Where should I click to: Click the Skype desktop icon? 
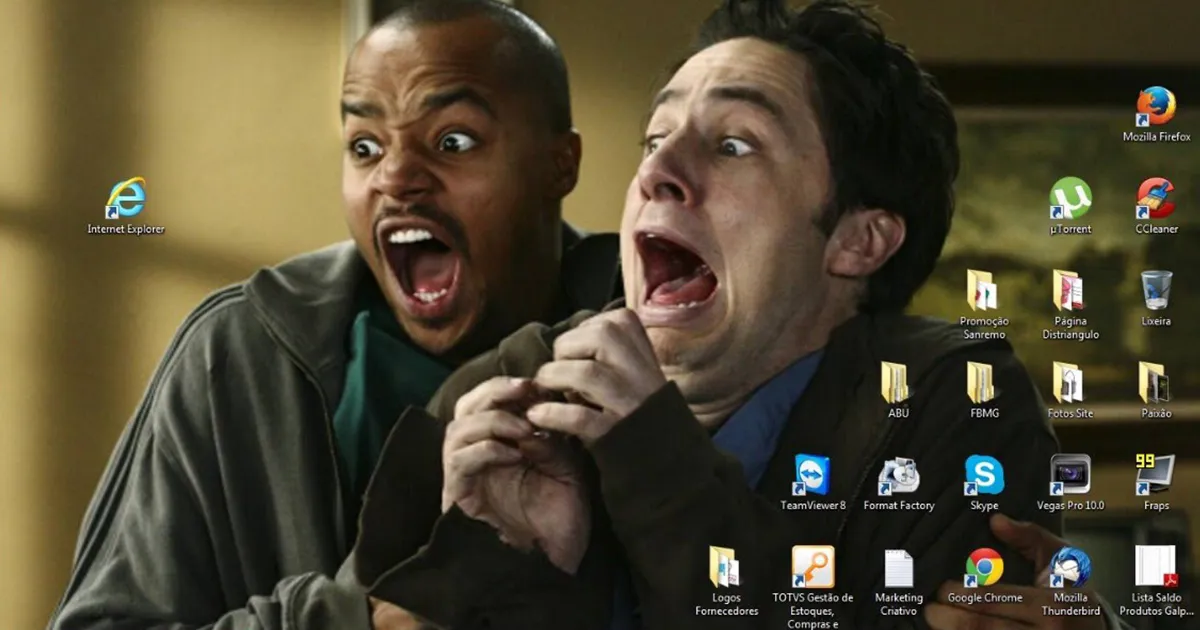pos(984,482)
